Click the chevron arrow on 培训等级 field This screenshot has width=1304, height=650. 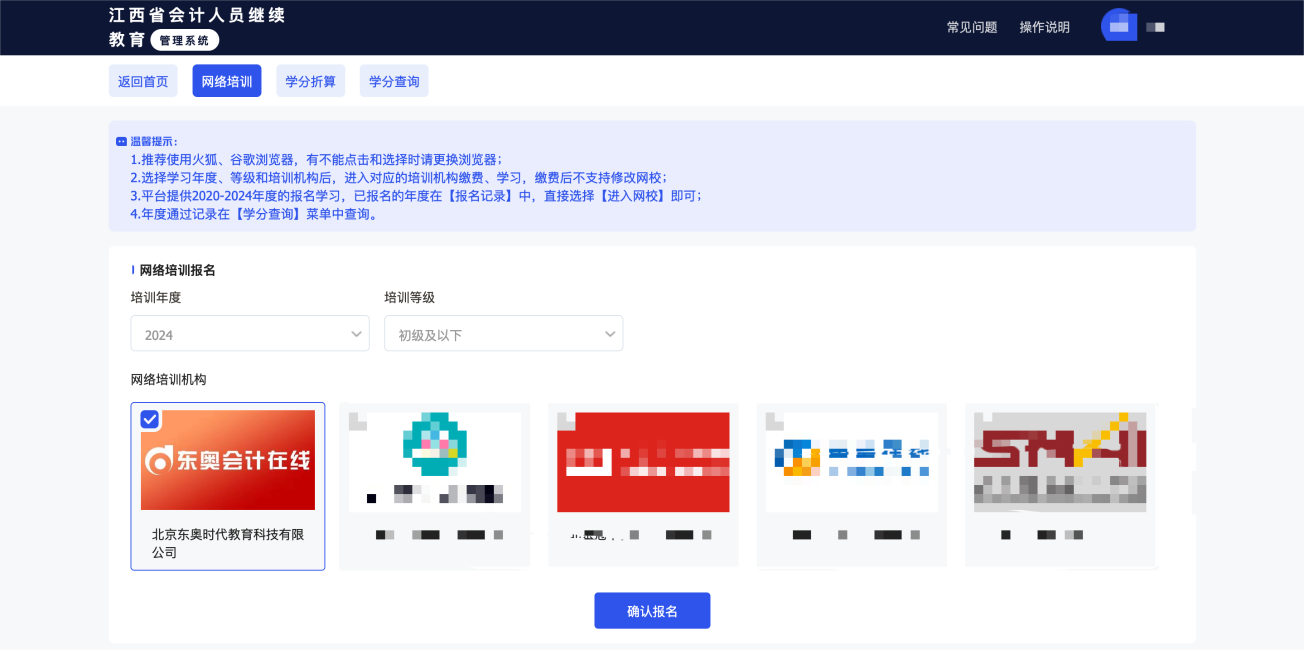[x=610, y=333]
